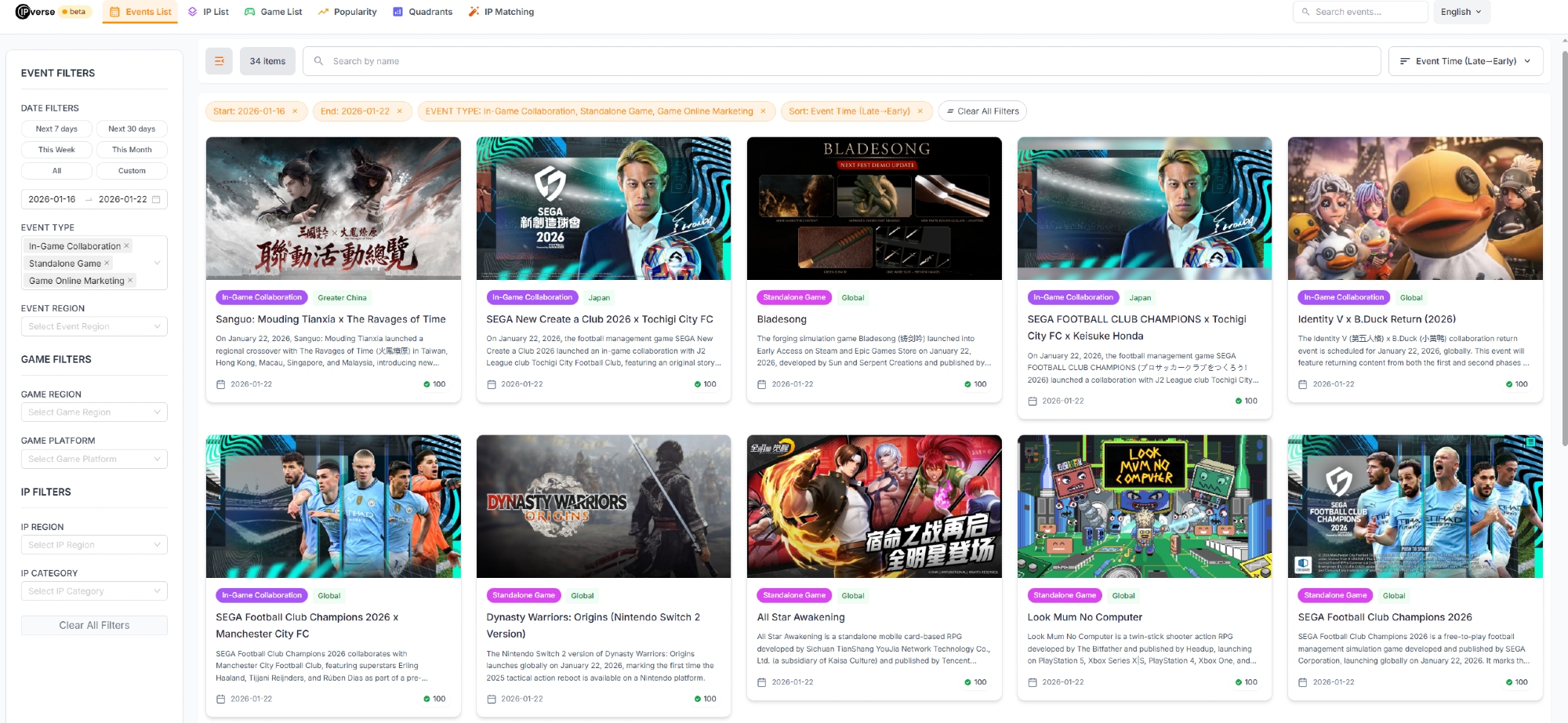Click the page vertical scrollbar
This screenshot has width=1568, height=723.
point(1563,235)
